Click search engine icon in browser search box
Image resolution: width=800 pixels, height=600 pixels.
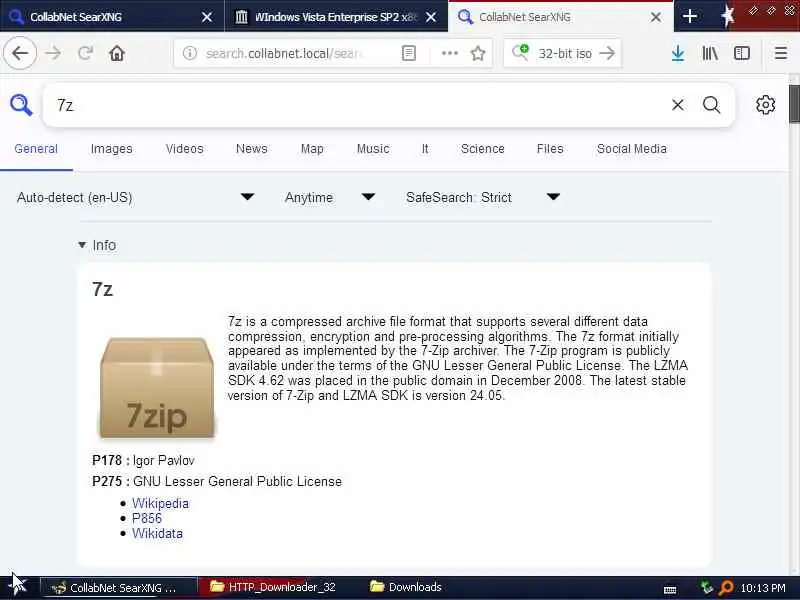click(x=520, y=52)
